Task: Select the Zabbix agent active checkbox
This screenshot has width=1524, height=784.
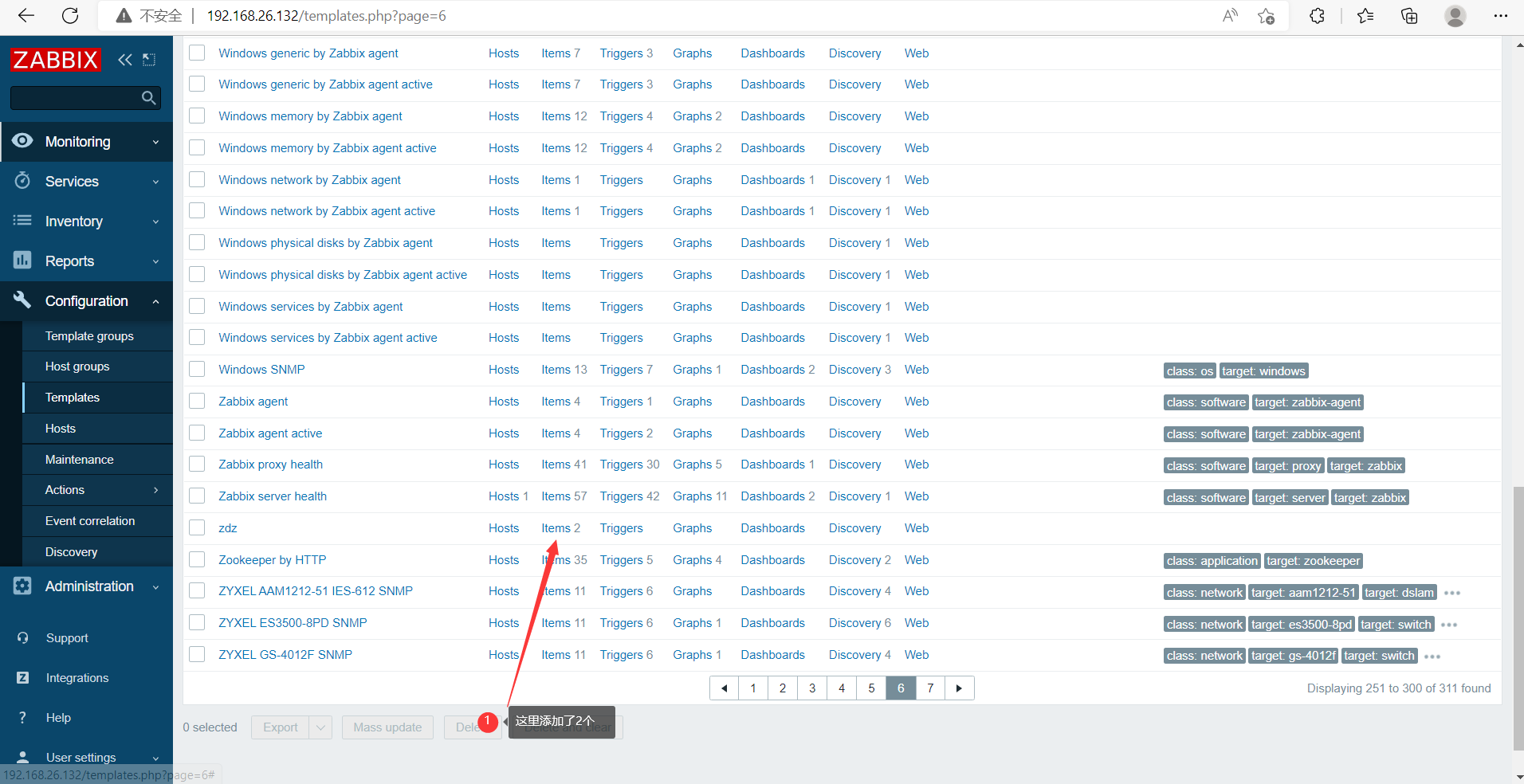Action: 197,433
